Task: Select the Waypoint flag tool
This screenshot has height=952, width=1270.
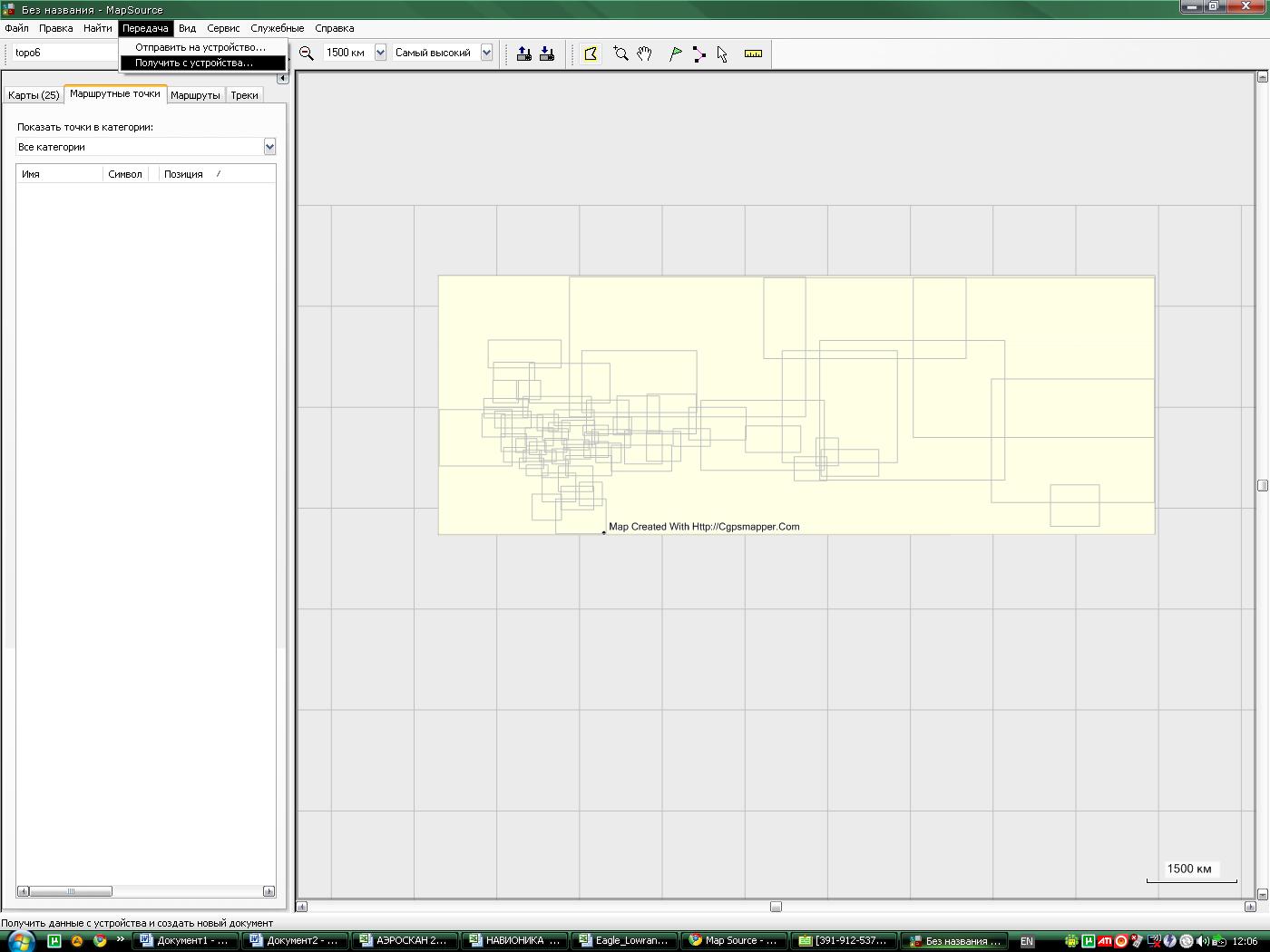Action: click(x=676, y=53)
